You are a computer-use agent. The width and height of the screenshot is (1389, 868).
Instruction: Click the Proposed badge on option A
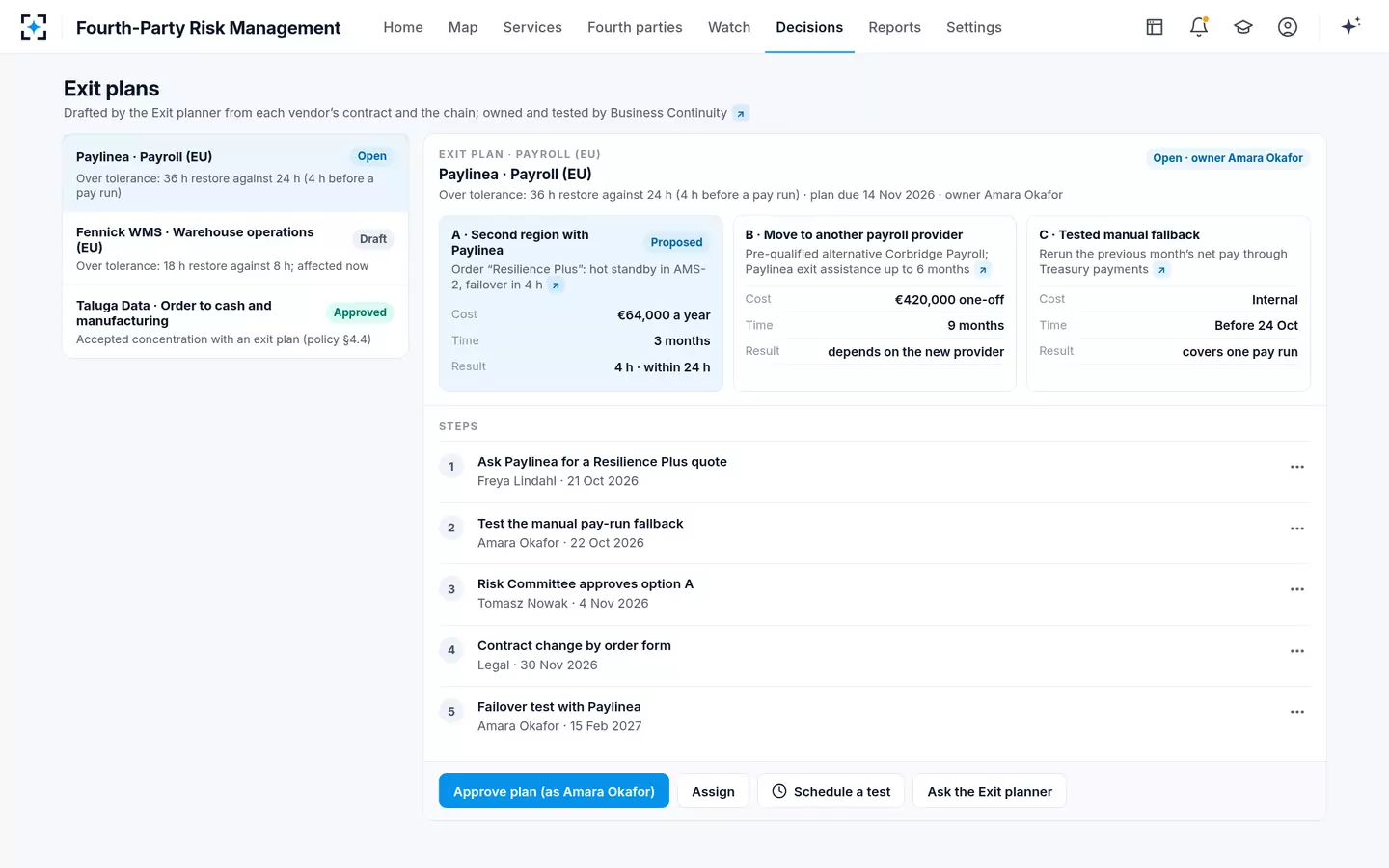676,243
